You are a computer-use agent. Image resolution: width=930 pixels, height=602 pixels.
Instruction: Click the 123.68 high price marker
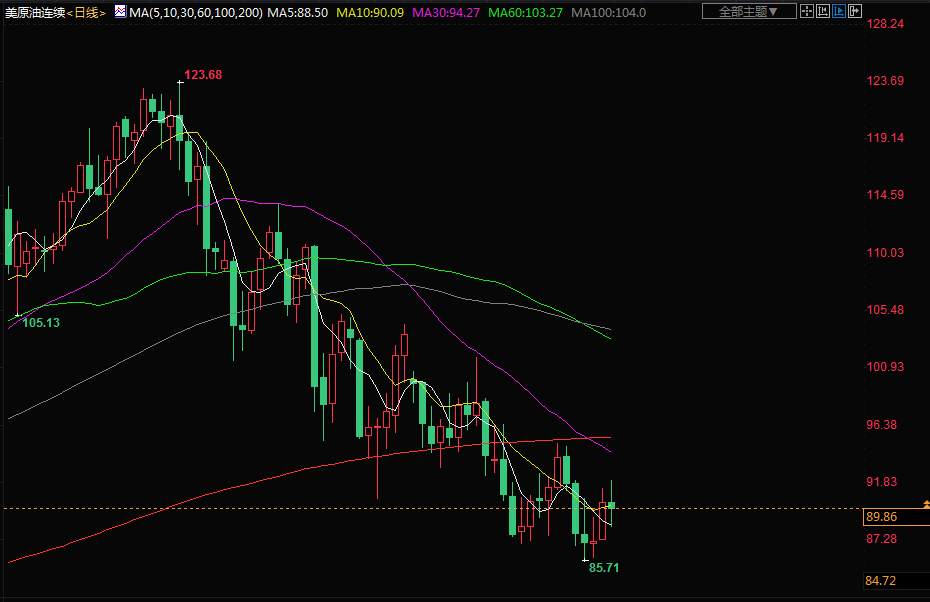pos(203,75)
